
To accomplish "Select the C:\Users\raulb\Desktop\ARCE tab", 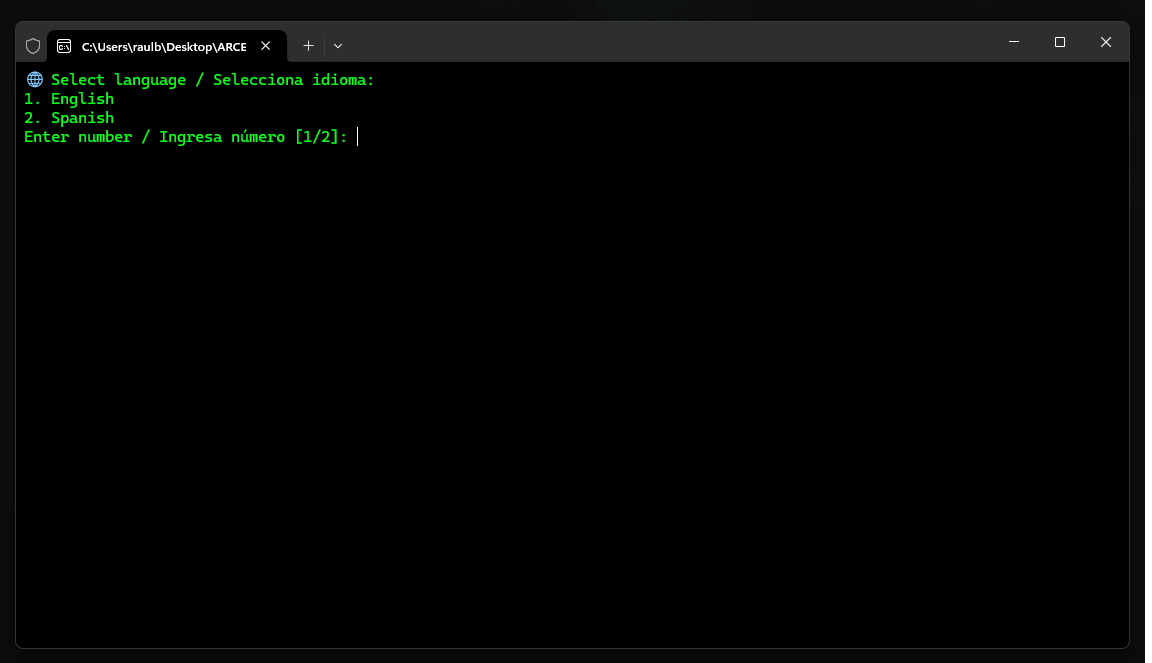I will pos(167,46).
